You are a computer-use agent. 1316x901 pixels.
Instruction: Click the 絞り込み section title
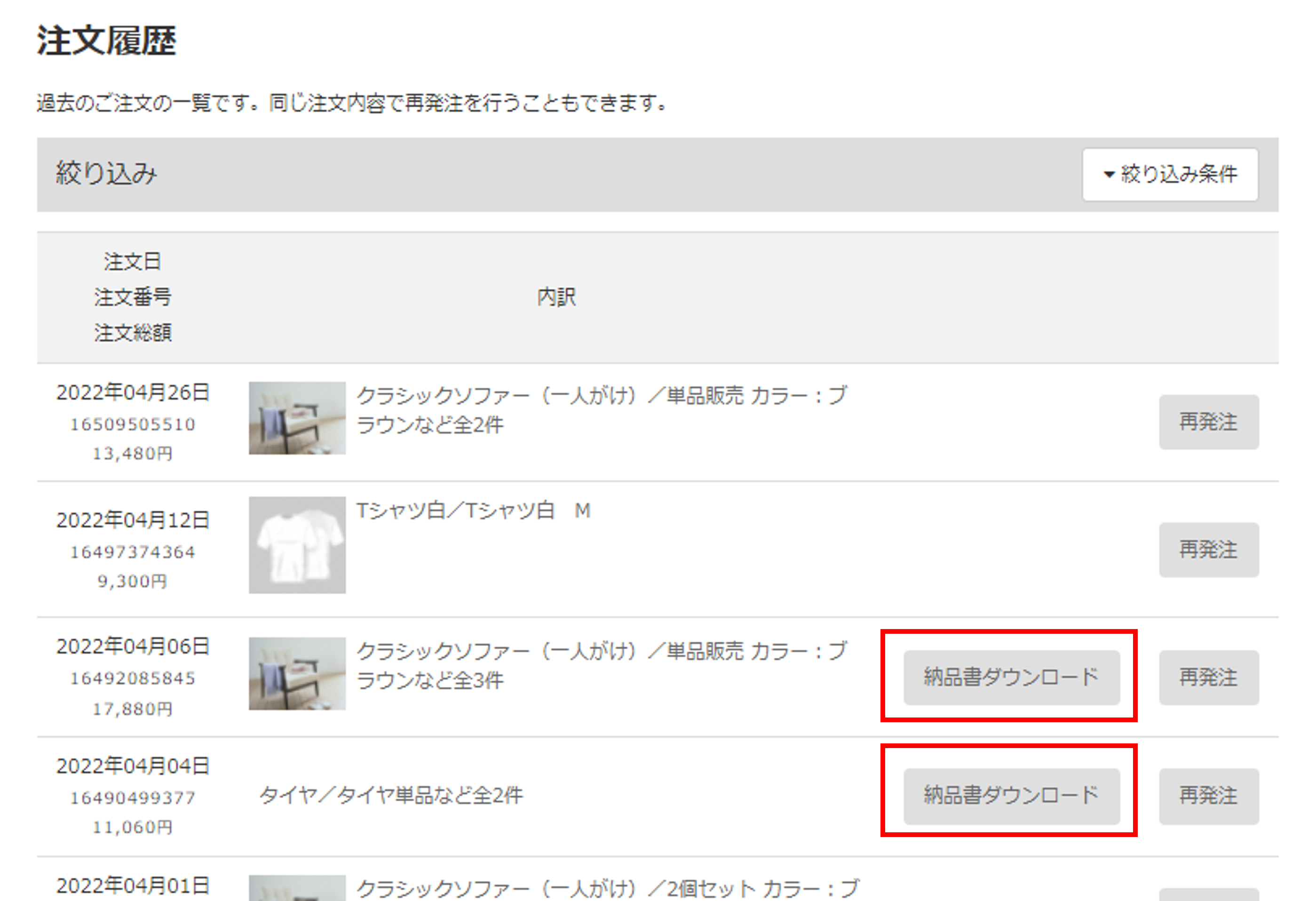(106, 173)
